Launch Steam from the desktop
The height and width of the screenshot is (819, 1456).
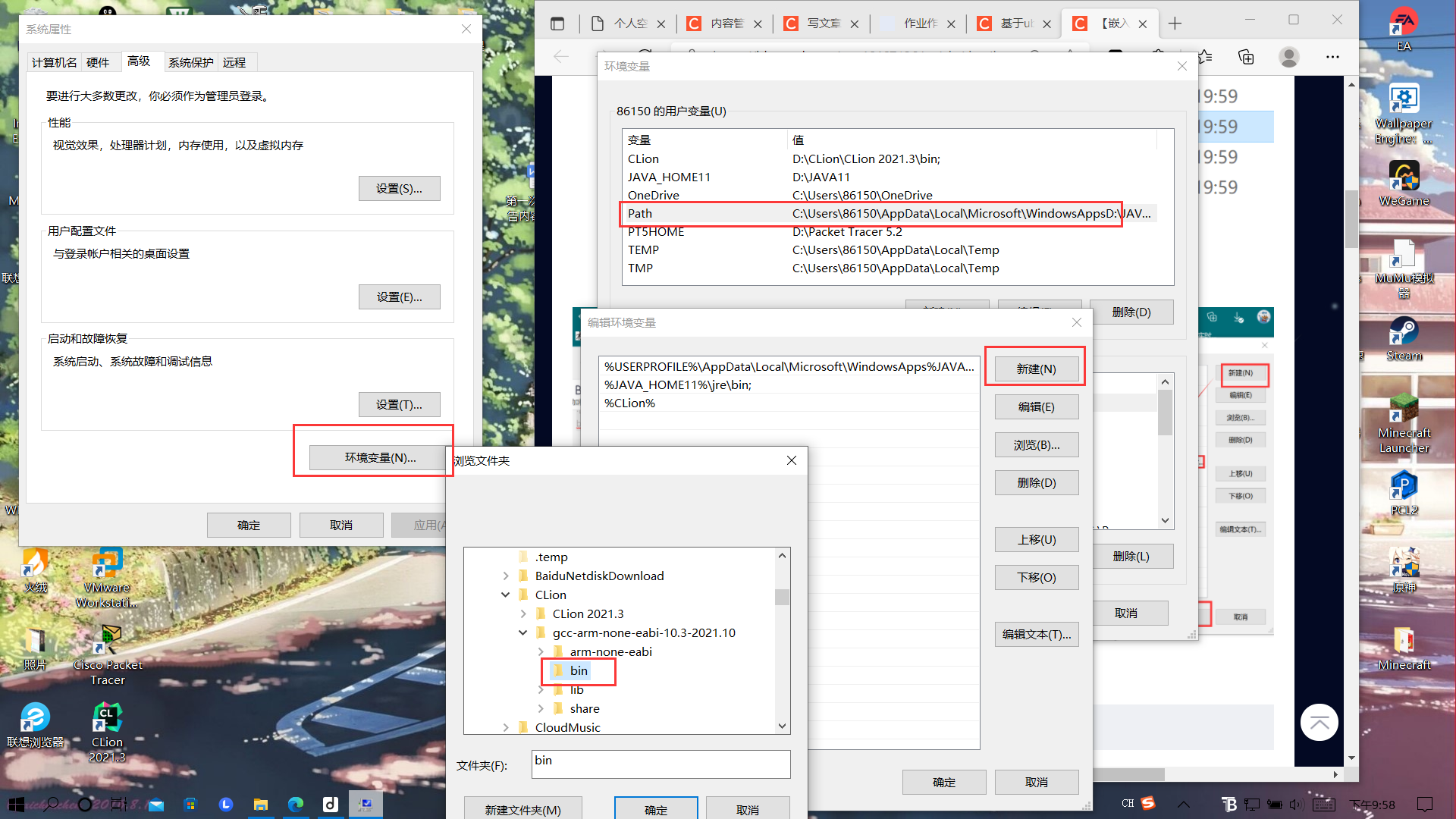[x=1404, y=339]
